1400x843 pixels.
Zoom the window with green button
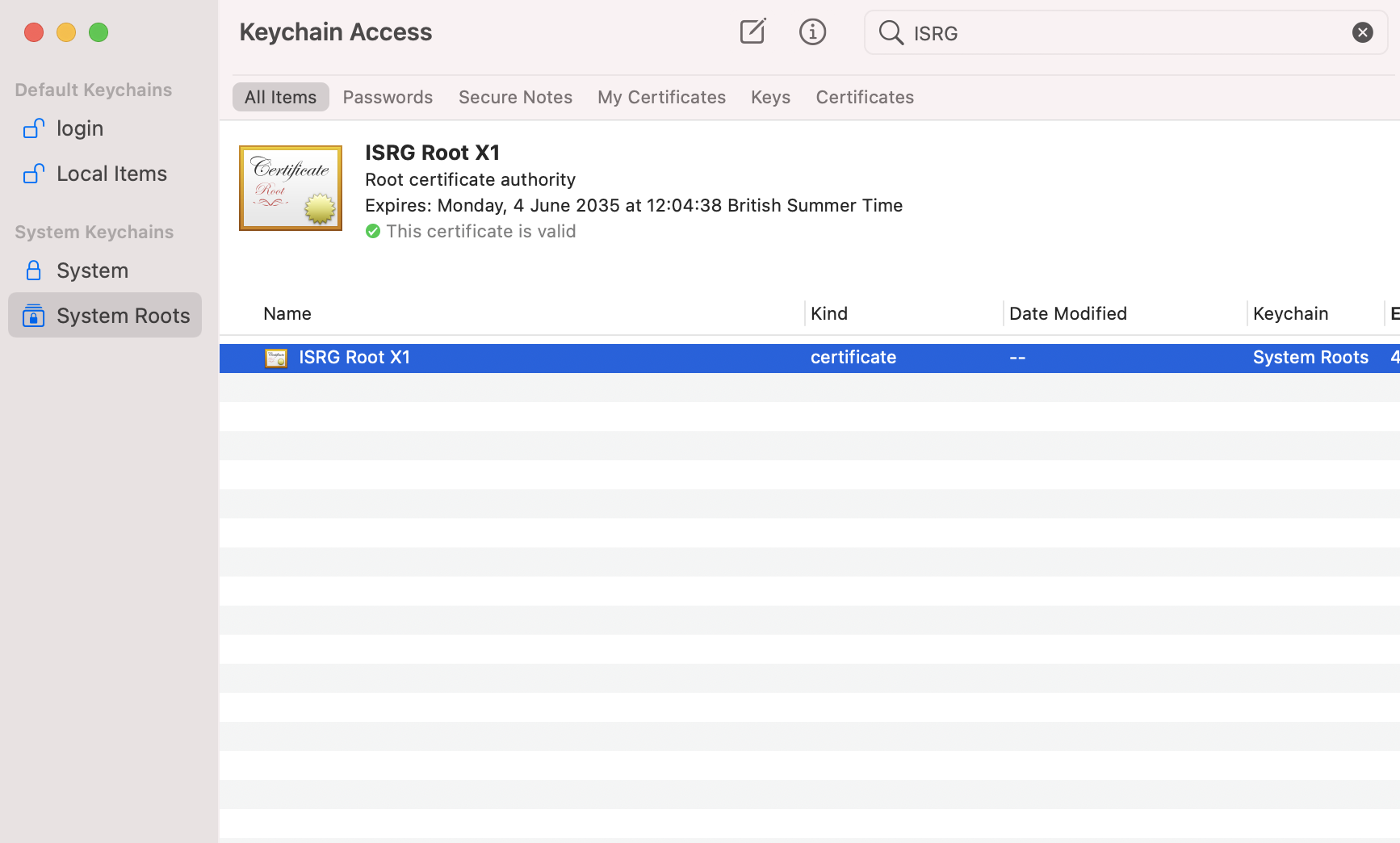(x=99, y=32)
